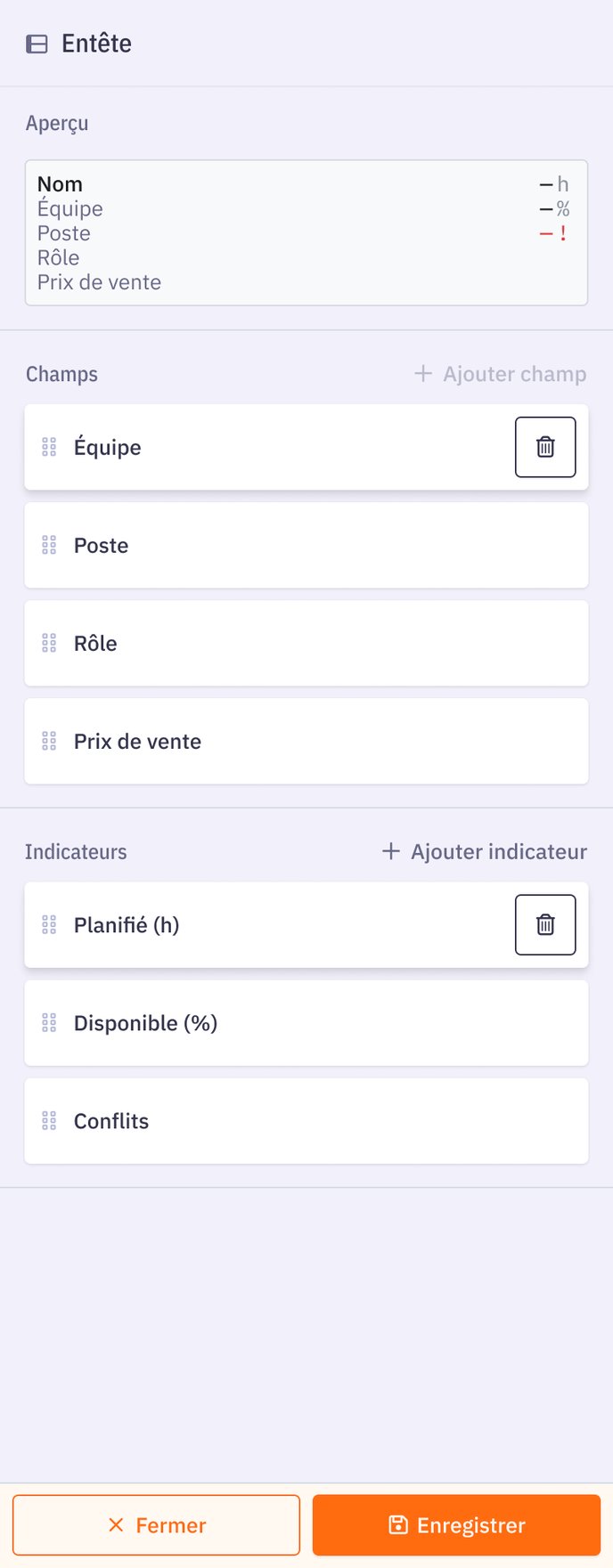Grab the drag handle of Équipe
The image size is (613, 1568).
tap(49, 447)
